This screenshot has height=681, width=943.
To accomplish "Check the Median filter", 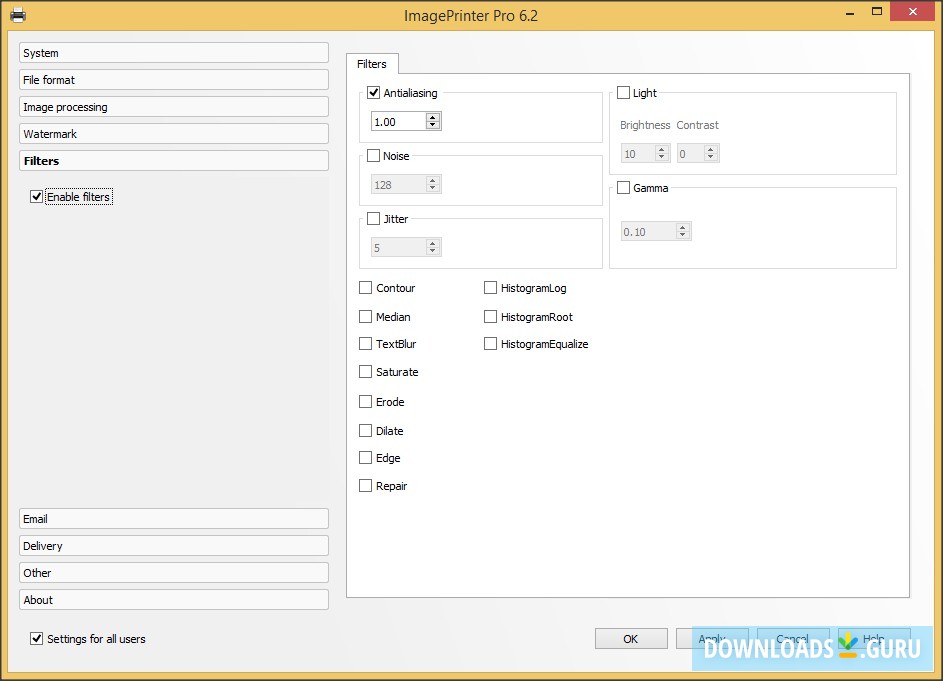I will [365, 316].
